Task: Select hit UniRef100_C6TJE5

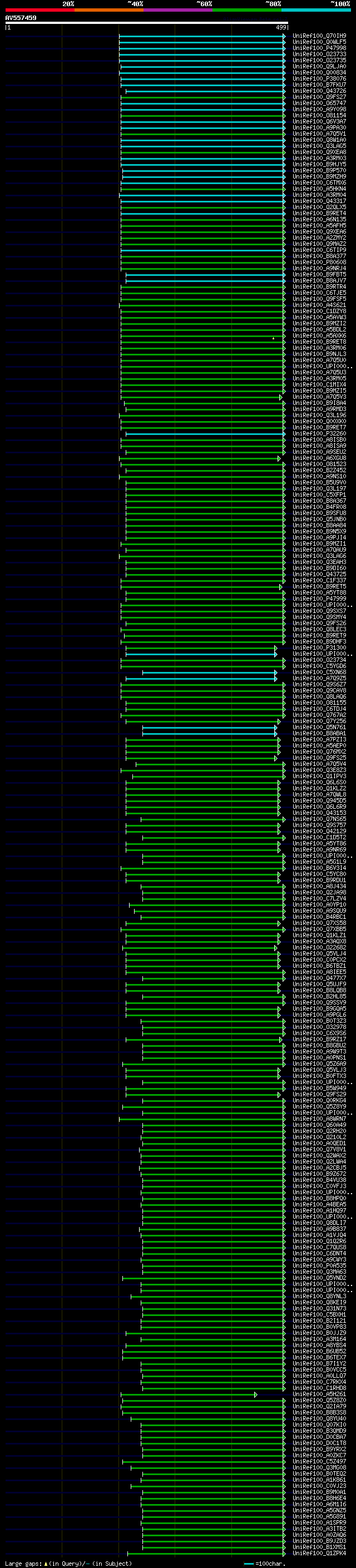Action: pyautogui.click(x=319, y=293)
